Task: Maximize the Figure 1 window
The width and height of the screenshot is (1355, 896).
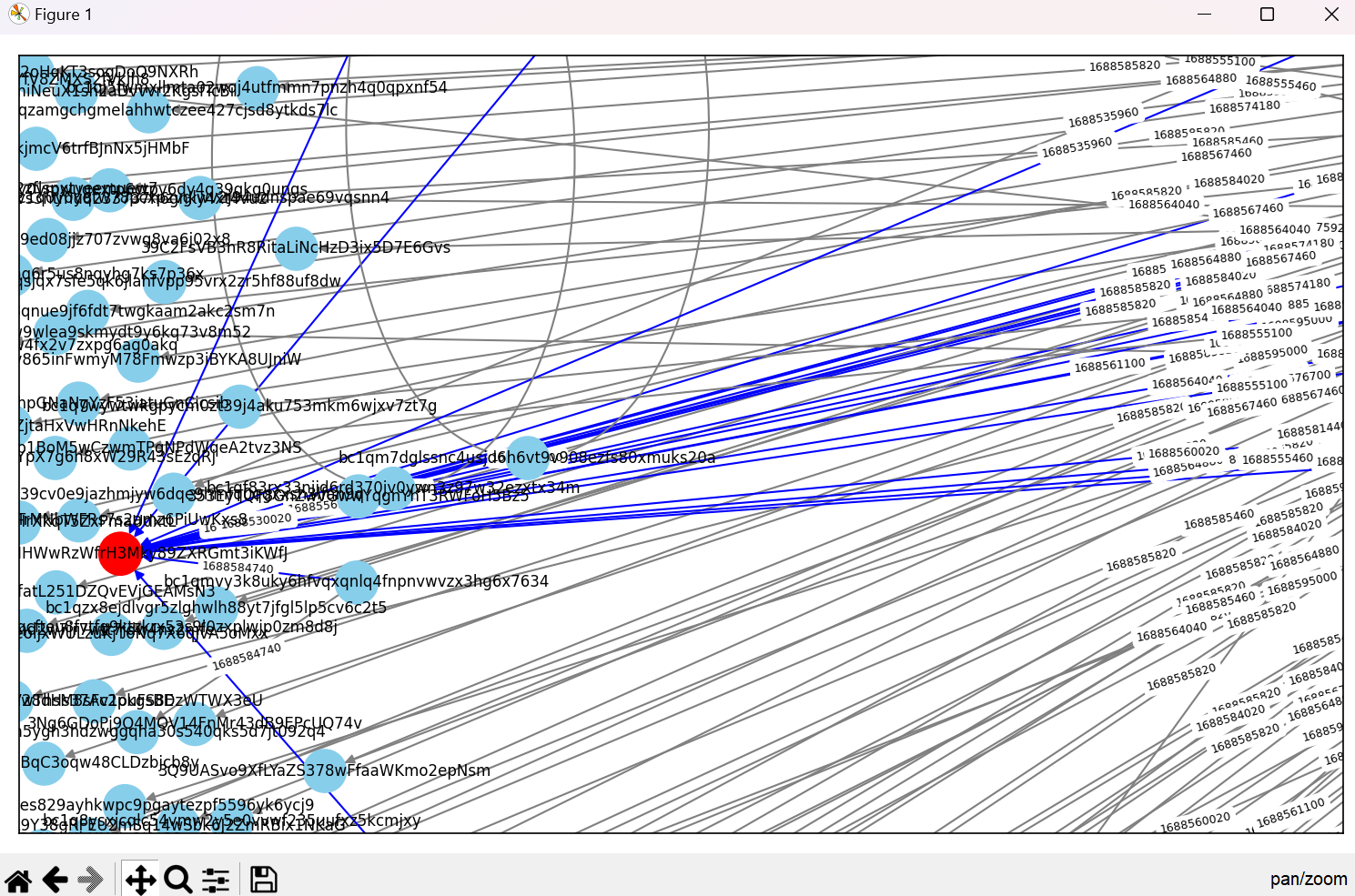Action: pos(1267,15)
